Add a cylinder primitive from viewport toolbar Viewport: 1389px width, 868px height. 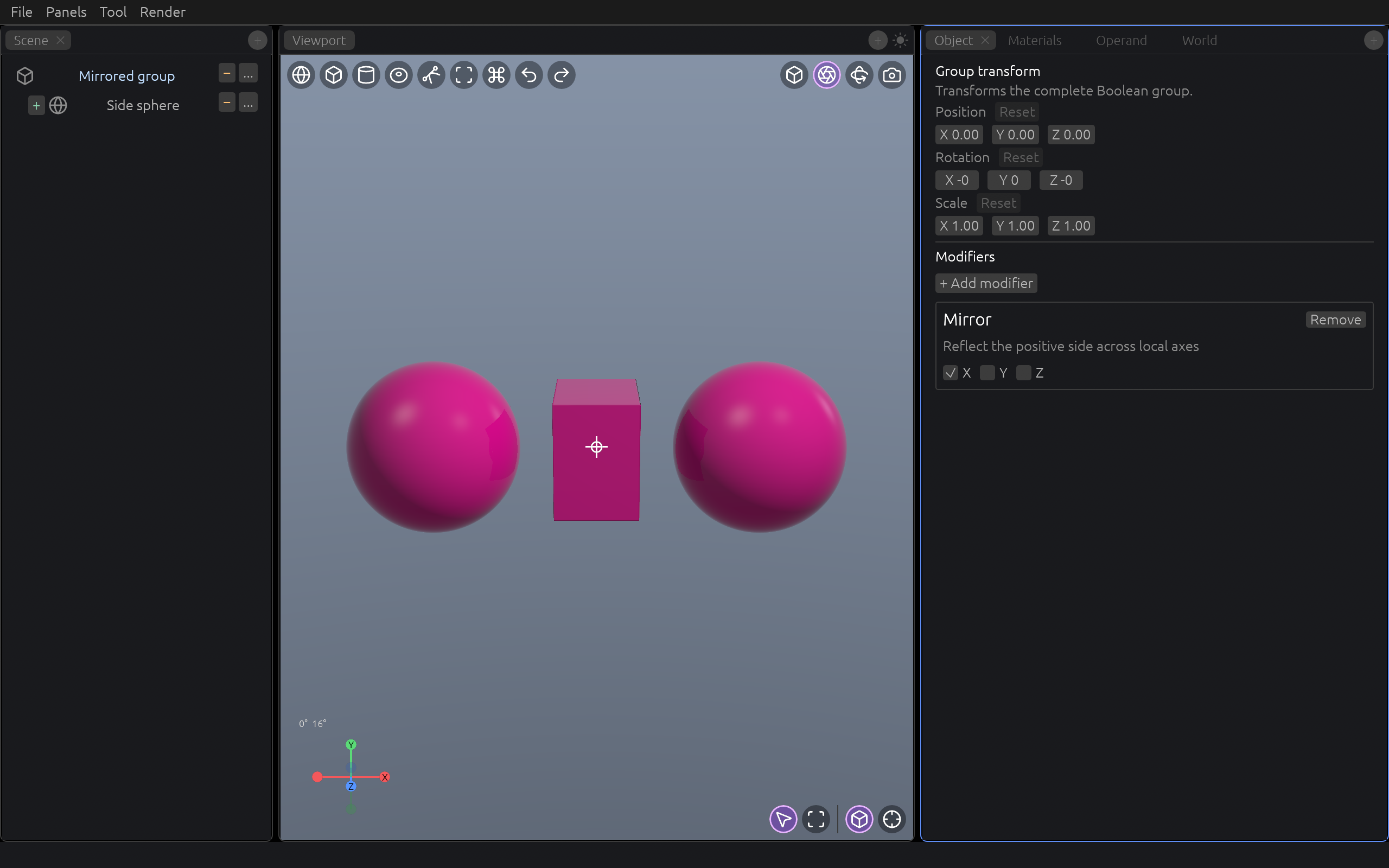click(366, 75)
